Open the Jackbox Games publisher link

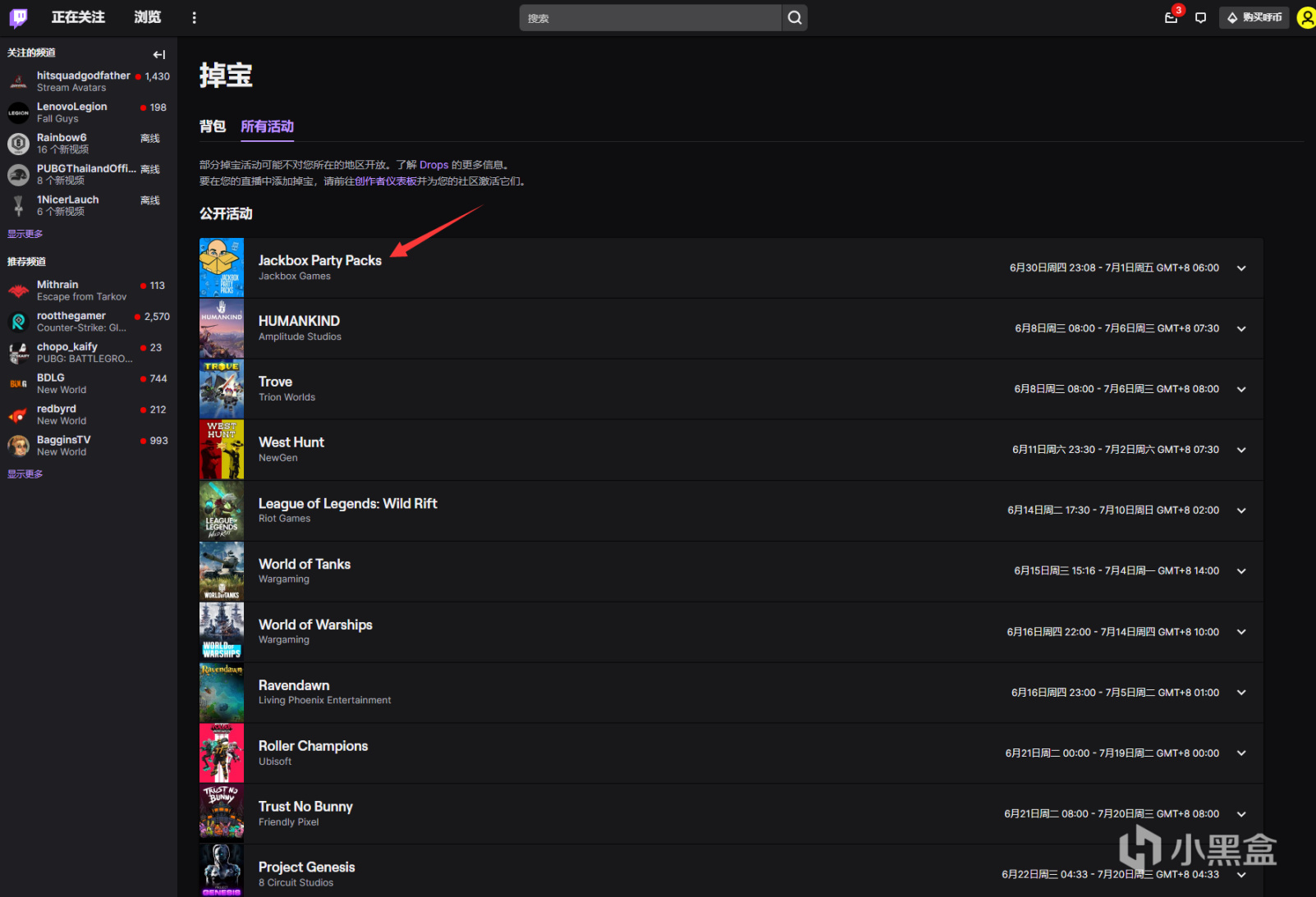click(295, 277)
